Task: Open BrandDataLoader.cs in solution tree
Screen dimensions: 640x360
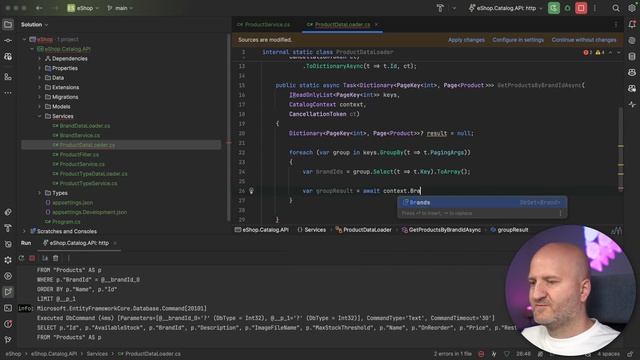Action: pyautogui.click(x=85, y=126)
